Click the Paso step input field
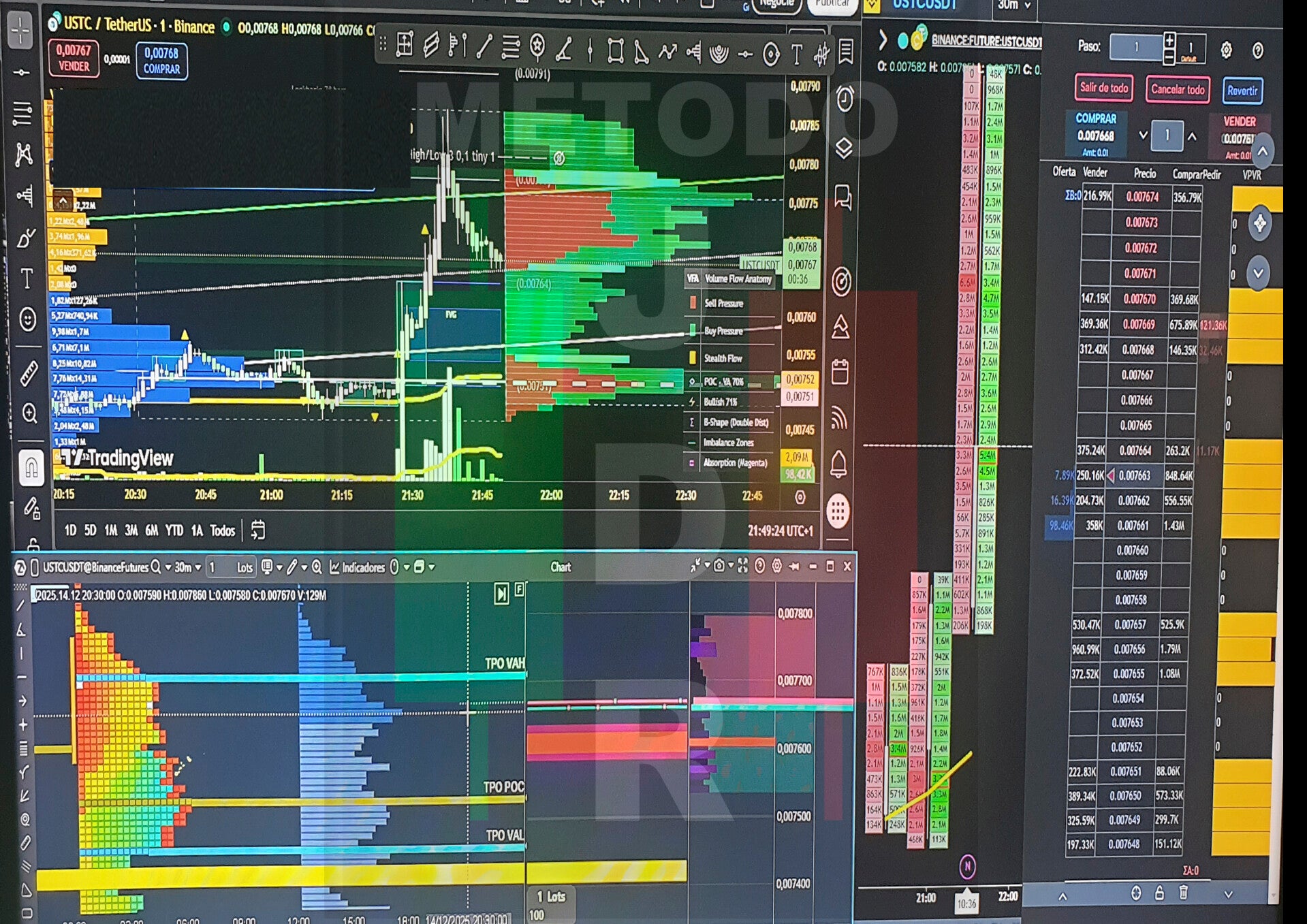Viewport: 1307px width, 924px height. click(1136, 47)
